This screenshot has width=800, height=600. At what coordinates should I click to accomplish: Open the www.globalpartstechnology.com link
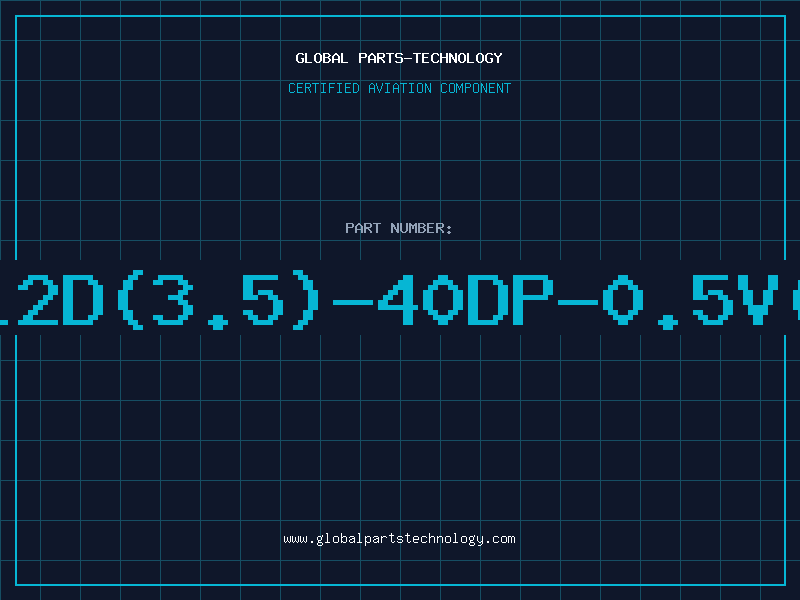tap(399, 539)
